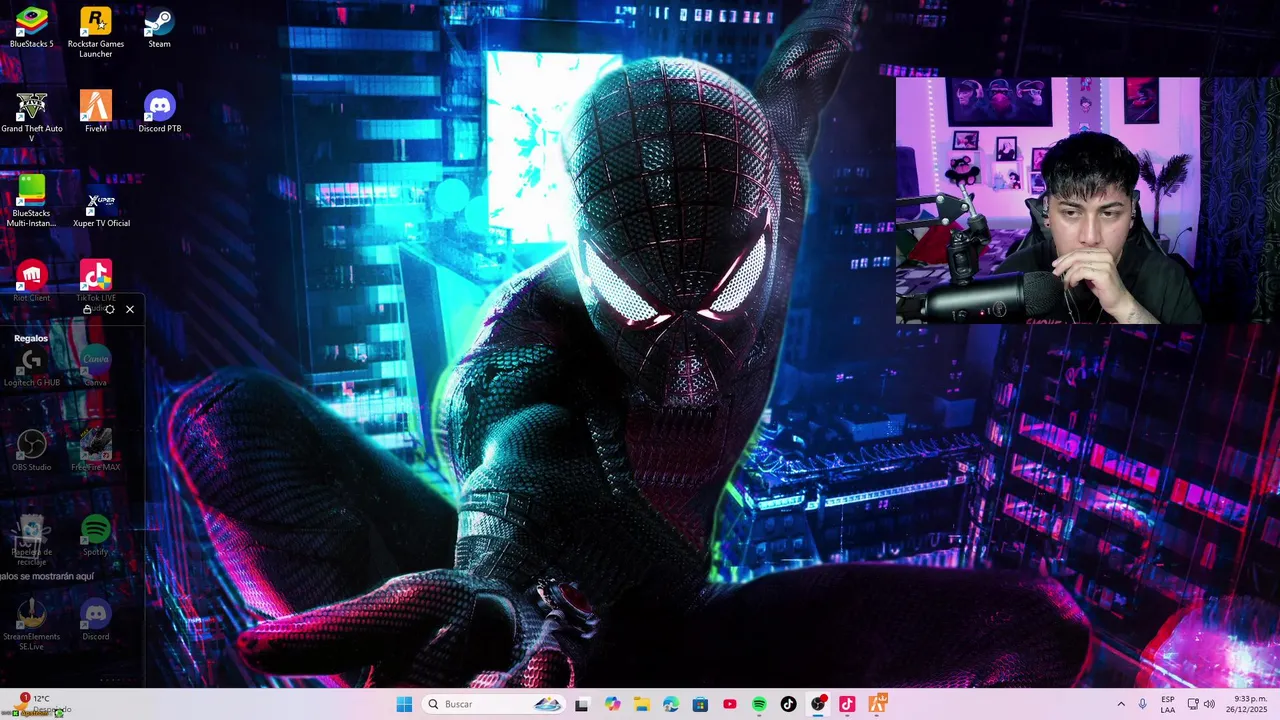Select the Recycle Bin desktop icon
This screenshot has height=720, width=1280.
coord(32,541)
